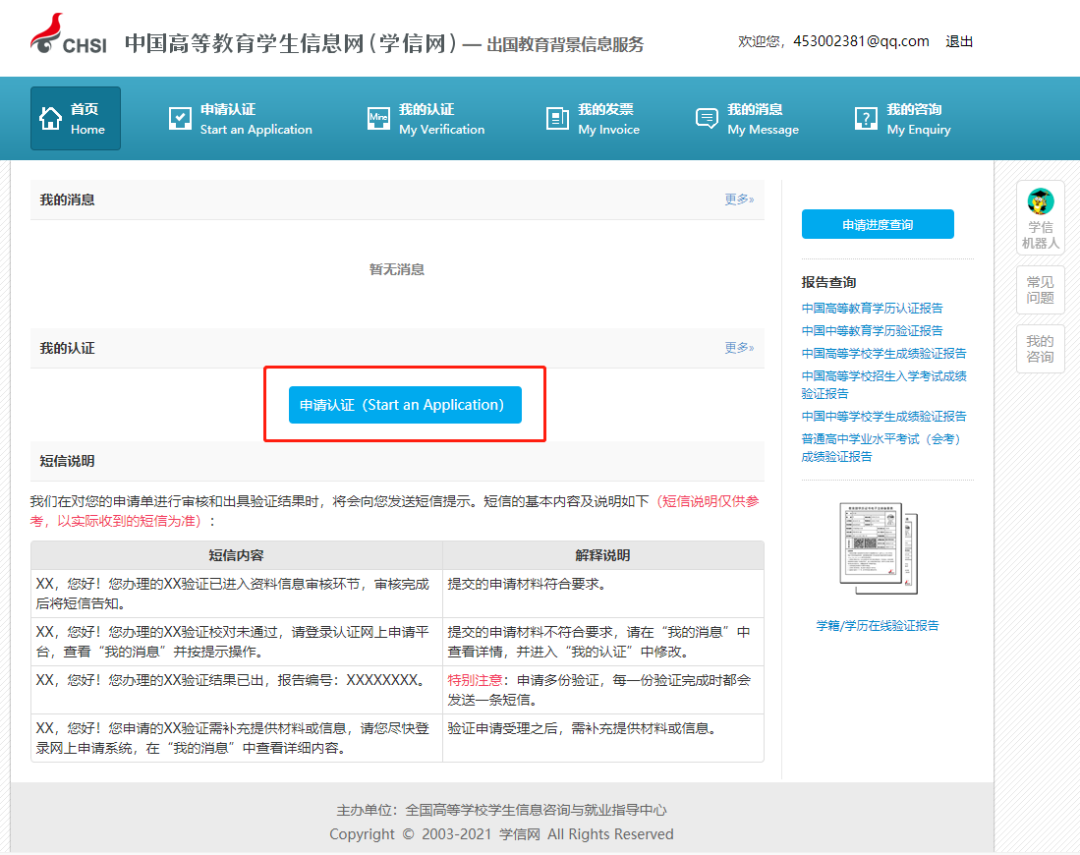Open 我的咨询 from the right sidebar

[x=1040, y=348]
